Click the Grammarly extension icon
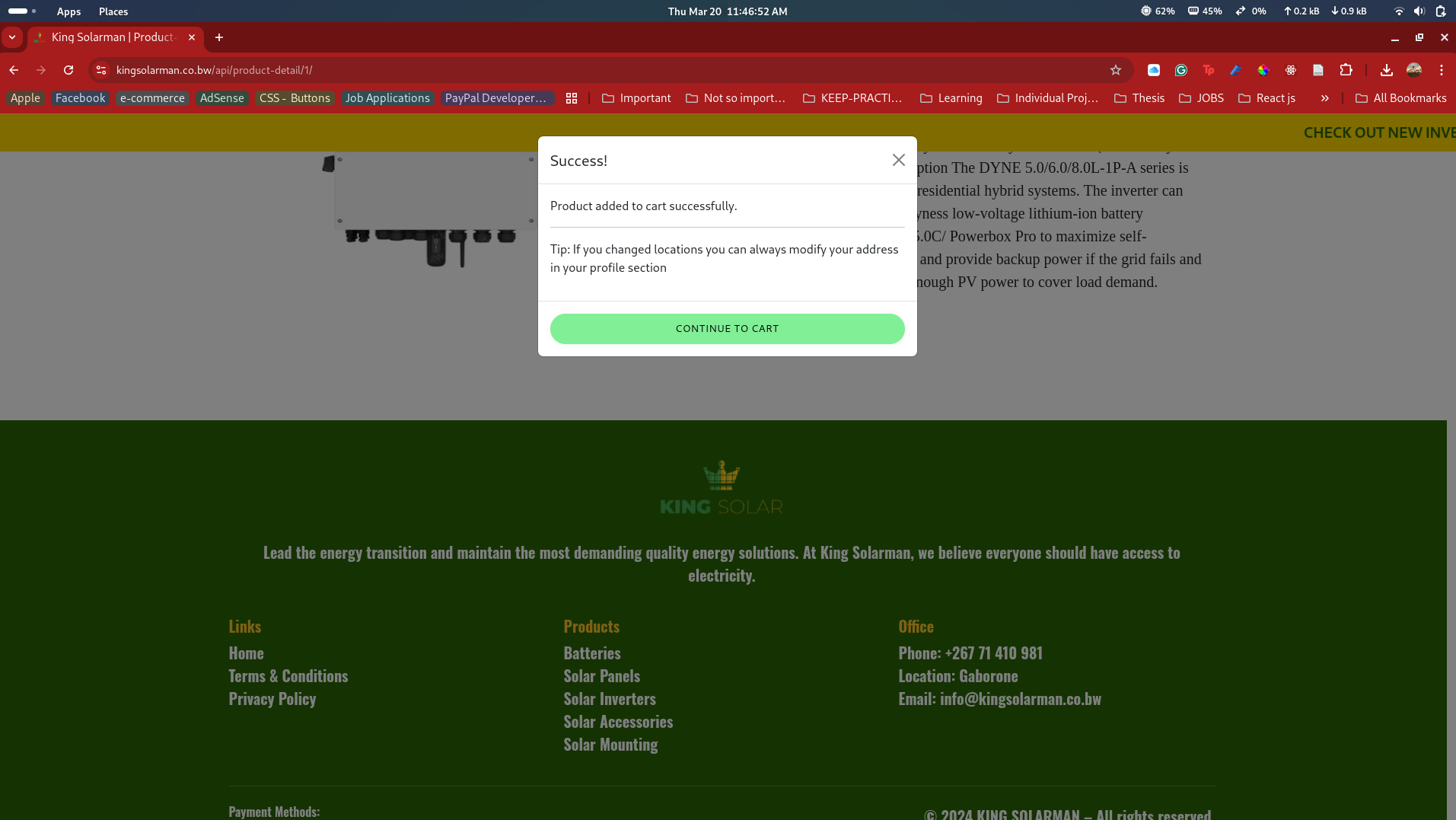Viewport: 1456px width, 820px height. click(x=1180, y=70)
